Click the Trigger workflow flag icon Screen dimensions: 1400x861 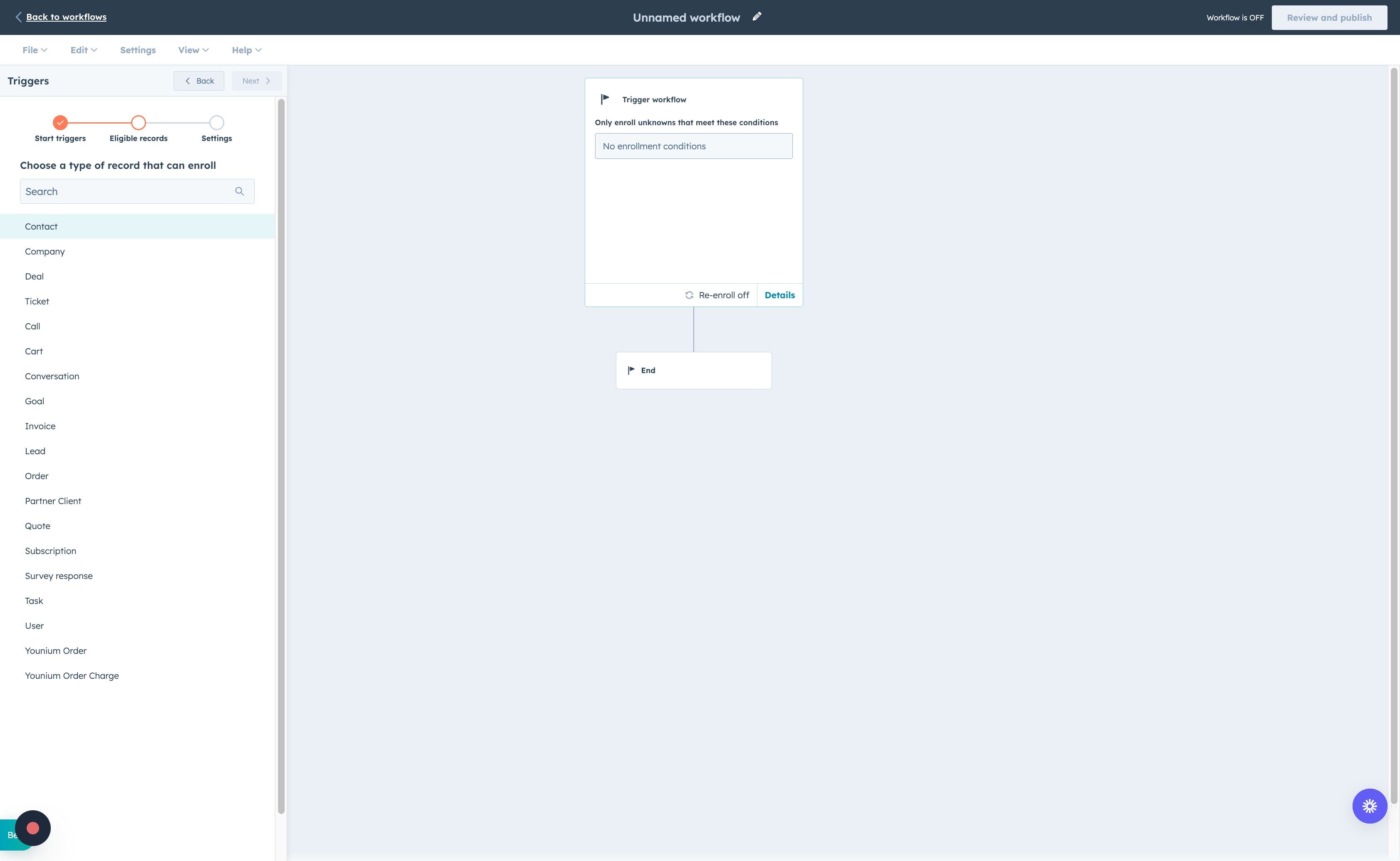pos(605,99)
